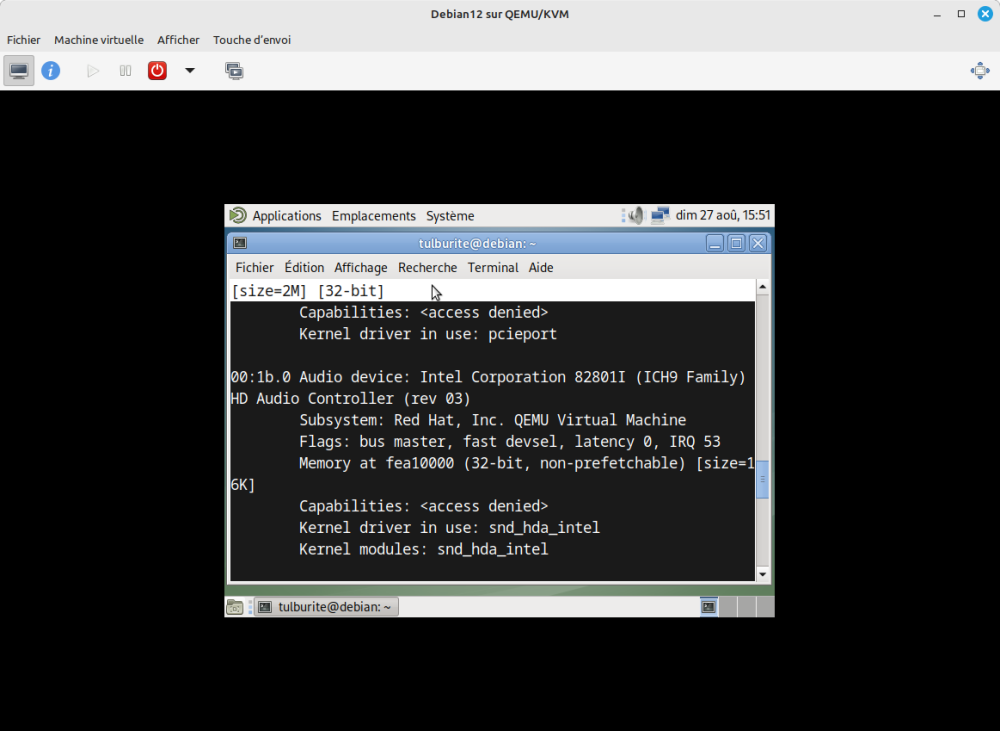This screenshot has width=1000, height=731.
Task: Click the '[size=2M] [32-bit]' line
Action: click(x=308, y=291)
